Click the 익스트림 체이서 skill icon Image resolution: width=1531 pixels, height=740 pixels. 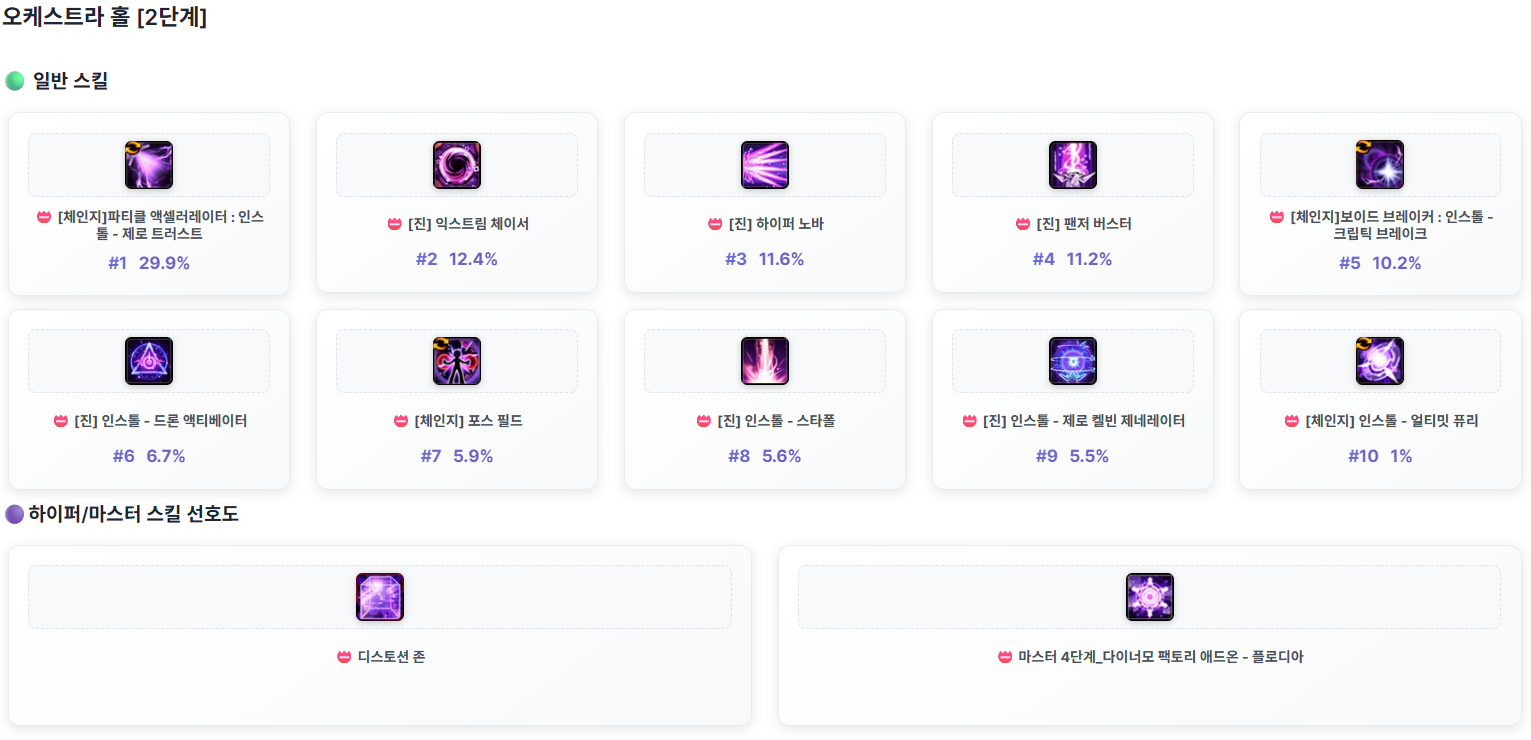pos(457,165)
